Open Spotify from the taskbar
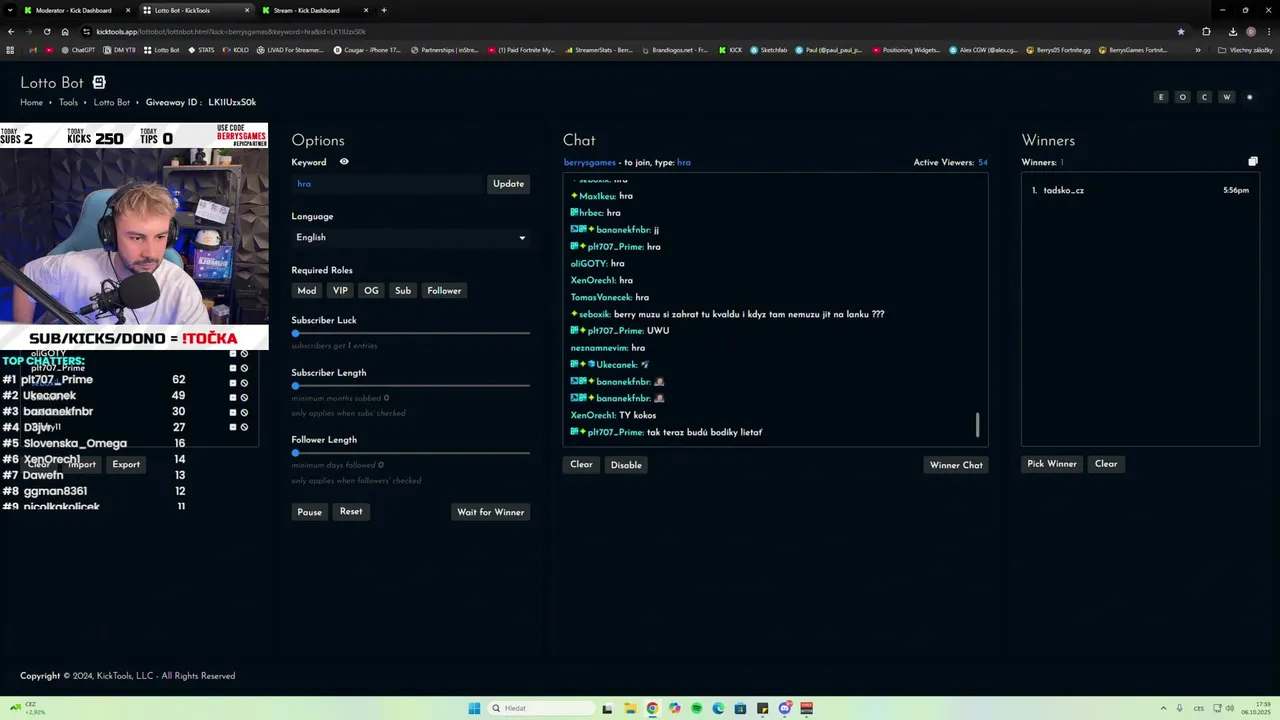 point(696,708)
